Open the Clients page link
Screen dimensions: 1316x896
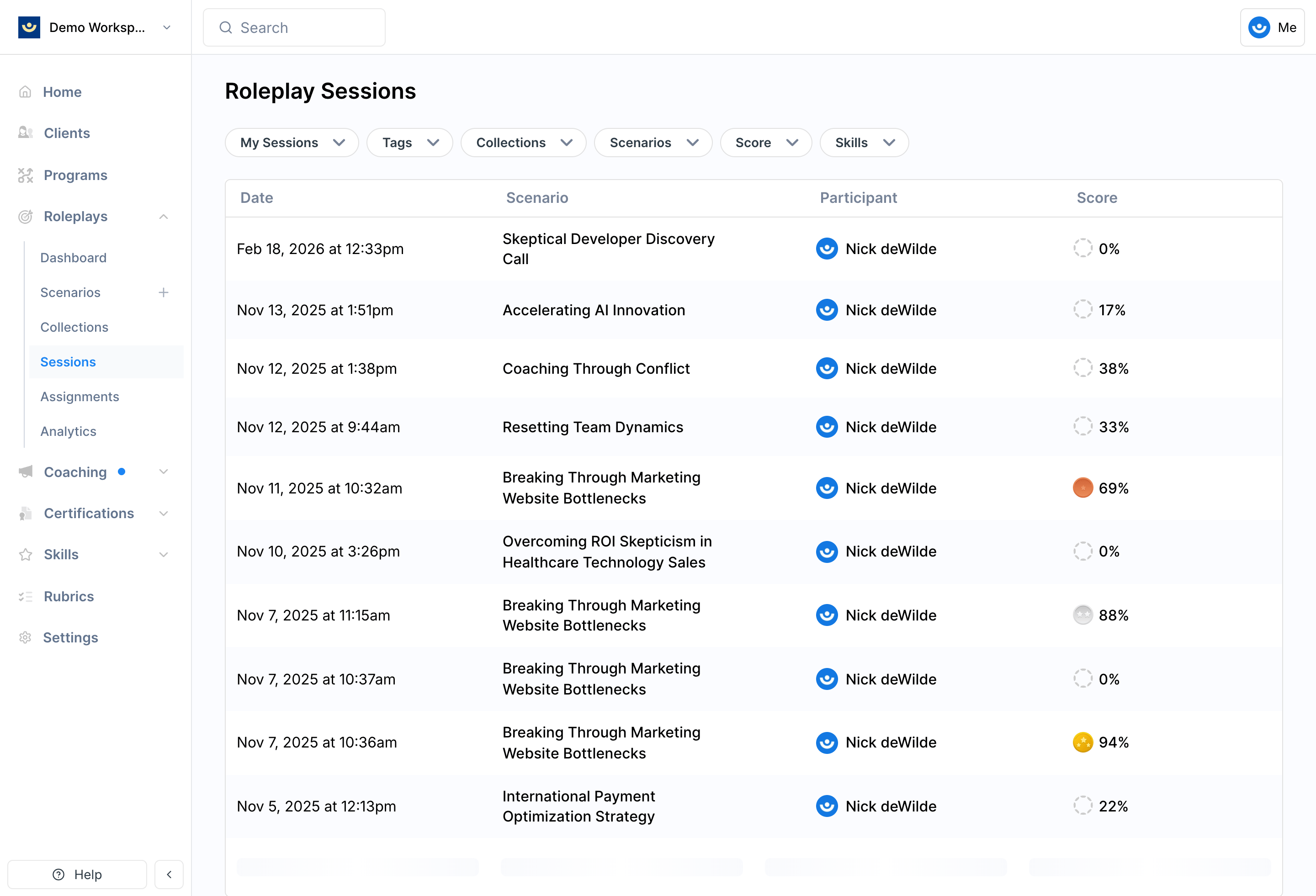pos(67,133)
